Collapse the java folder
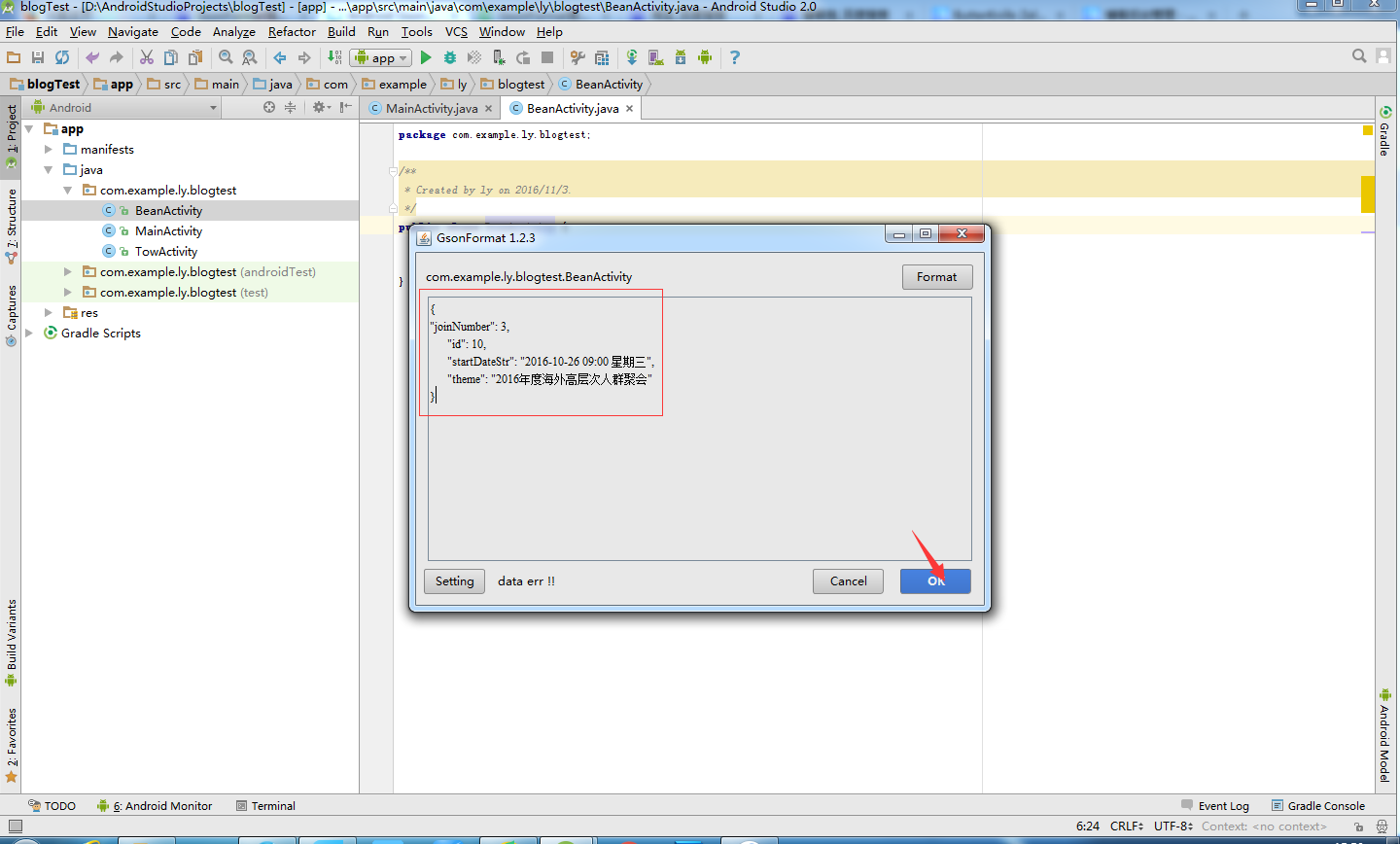The width and height of the screenshot is (1400, 844). (x=49, y=169)
